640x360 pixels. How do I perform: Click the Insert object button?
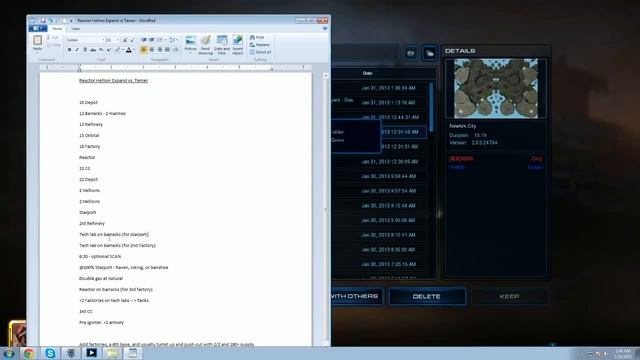tap(238, 45)
